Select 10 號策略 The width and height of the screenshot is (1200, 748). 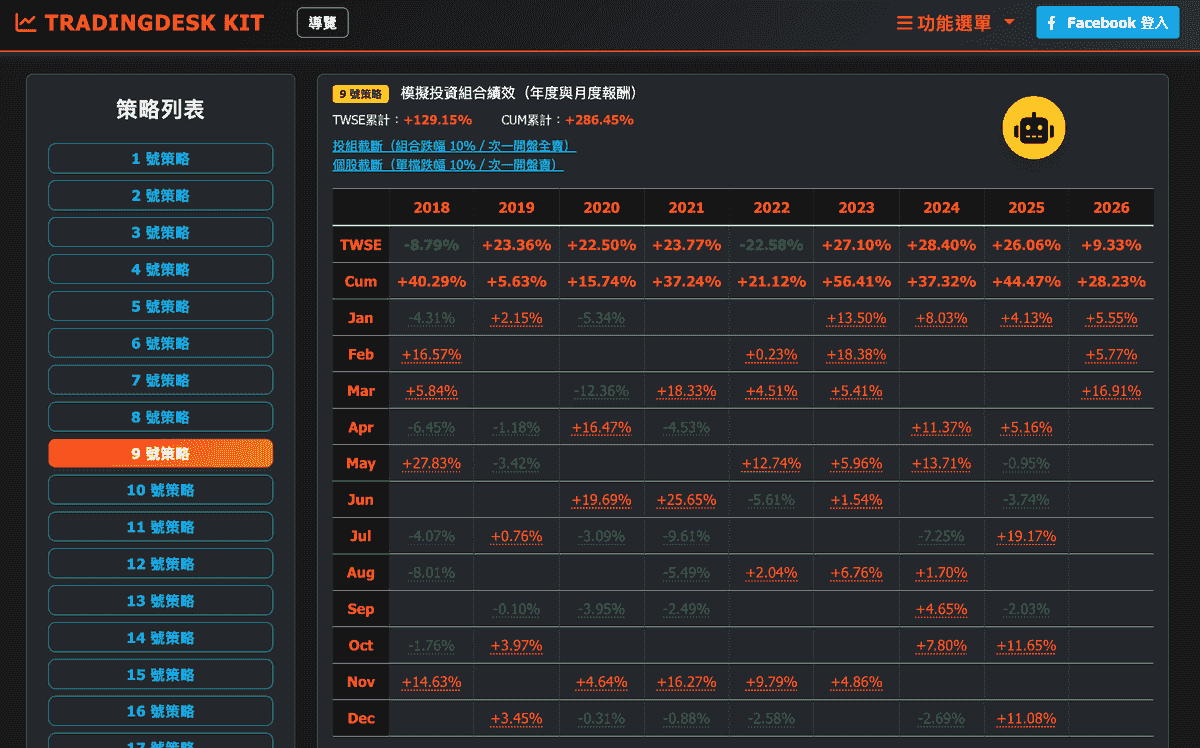[160, 490]
